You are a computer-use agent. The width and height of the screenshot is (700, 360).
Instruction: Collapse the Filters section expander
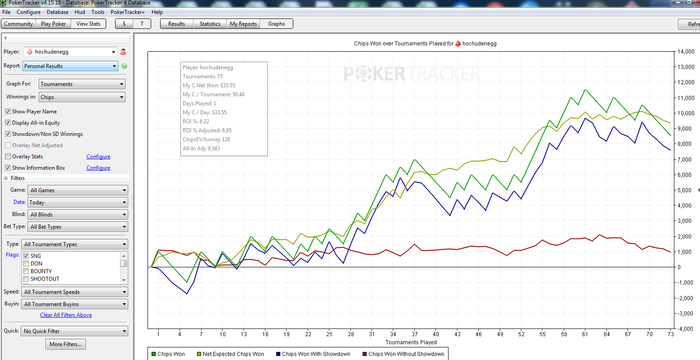pyautogui.click(x=6, y=178)
